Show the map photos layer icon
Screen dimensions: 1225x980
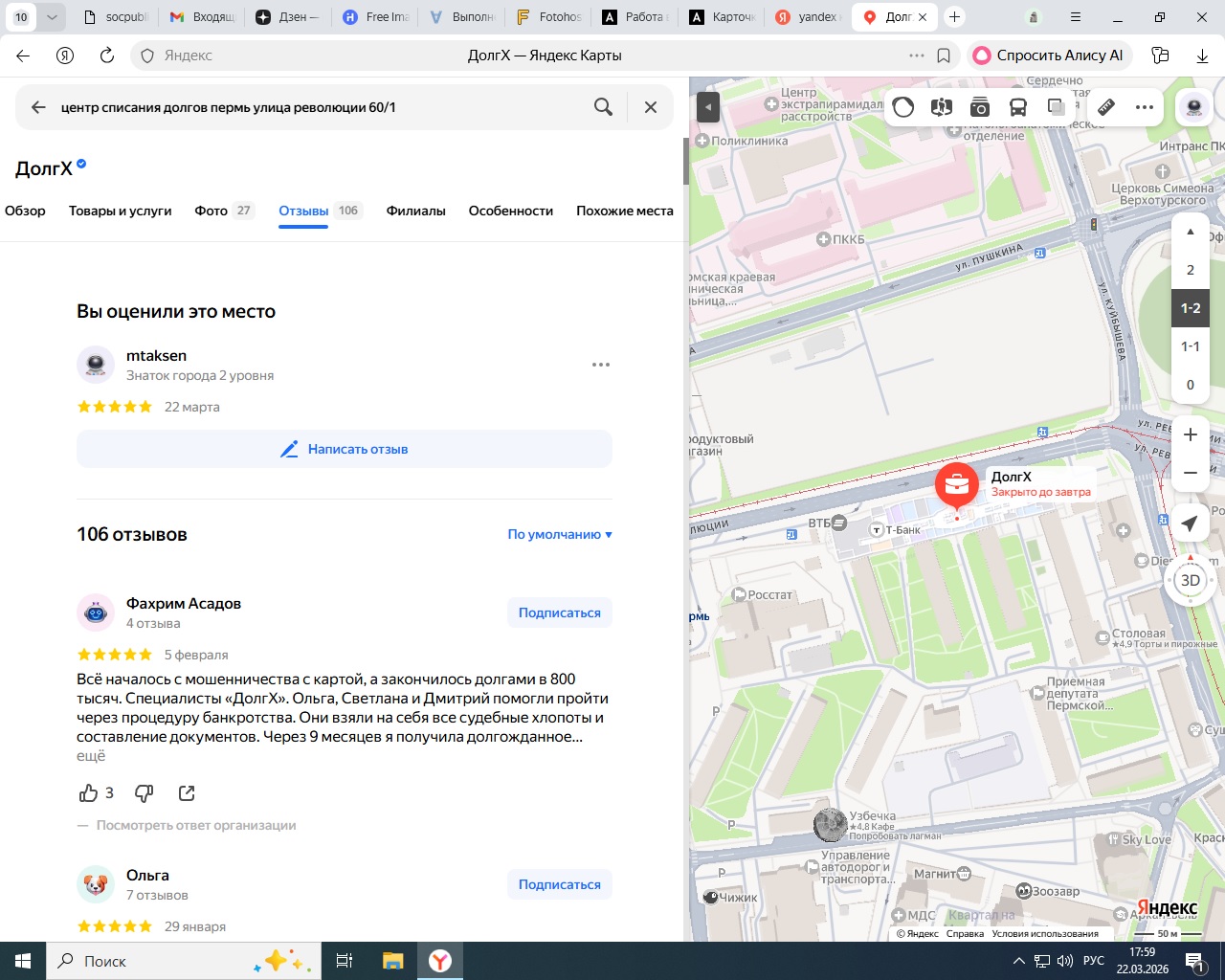[980, 107]
